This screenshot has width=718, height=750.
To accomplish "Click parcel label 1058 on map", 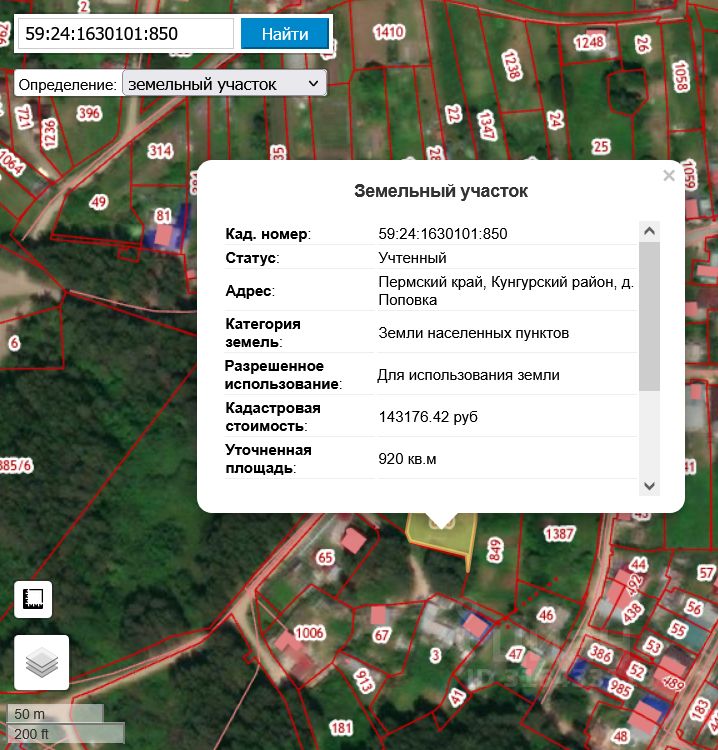I will 681,76.
